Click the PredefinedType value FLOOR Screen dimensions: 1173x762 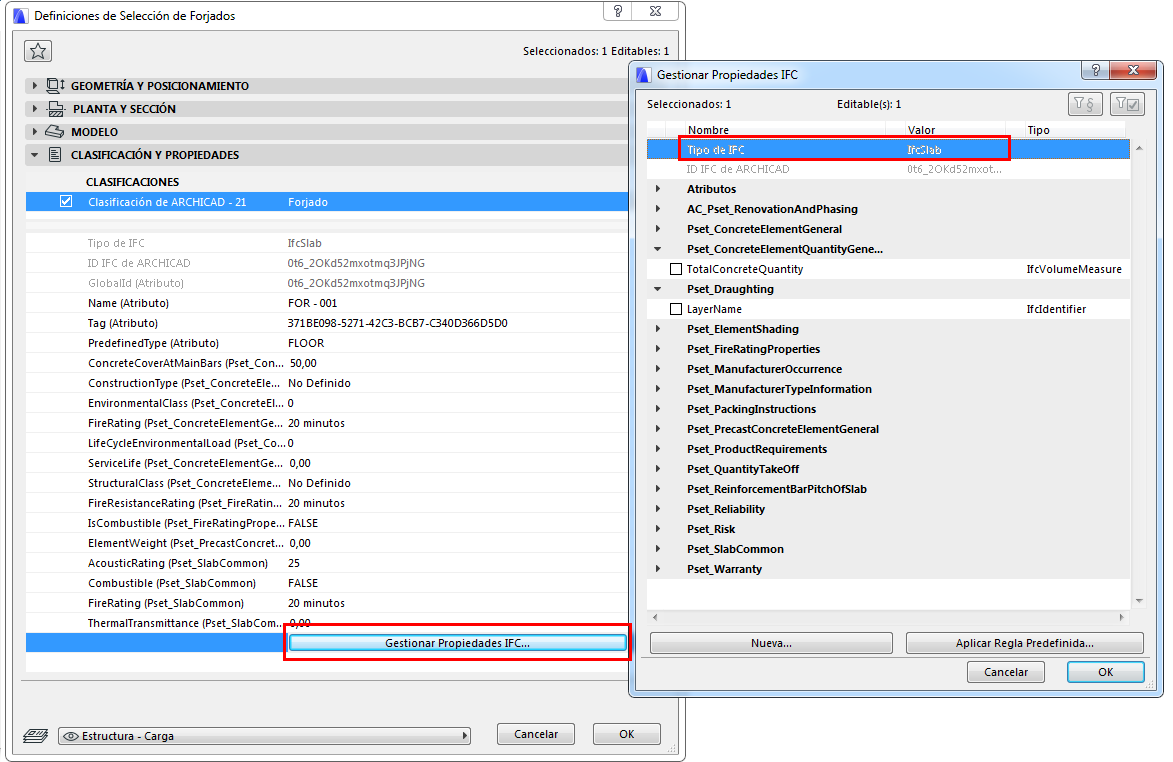tap(306, 343)
